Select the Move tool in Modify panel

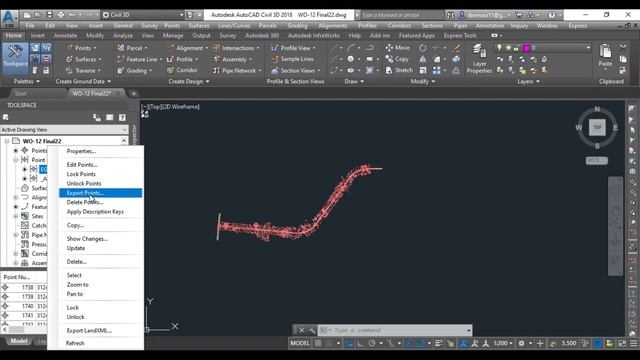pyautogui.click(x=397, y=48)
